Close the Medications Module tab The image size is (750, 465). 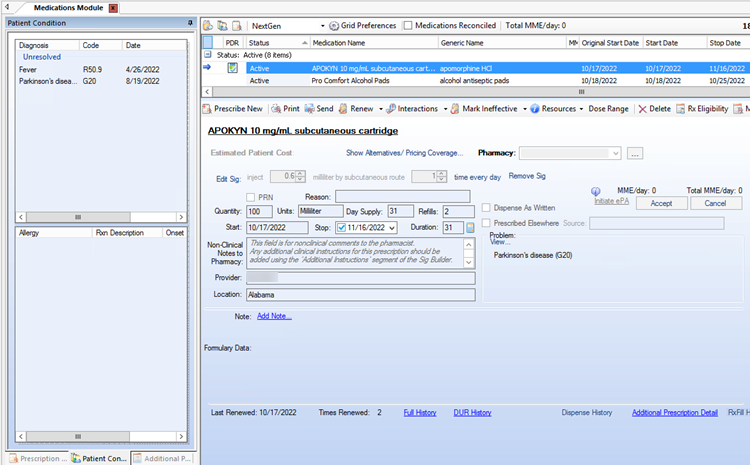pos(113,8)
